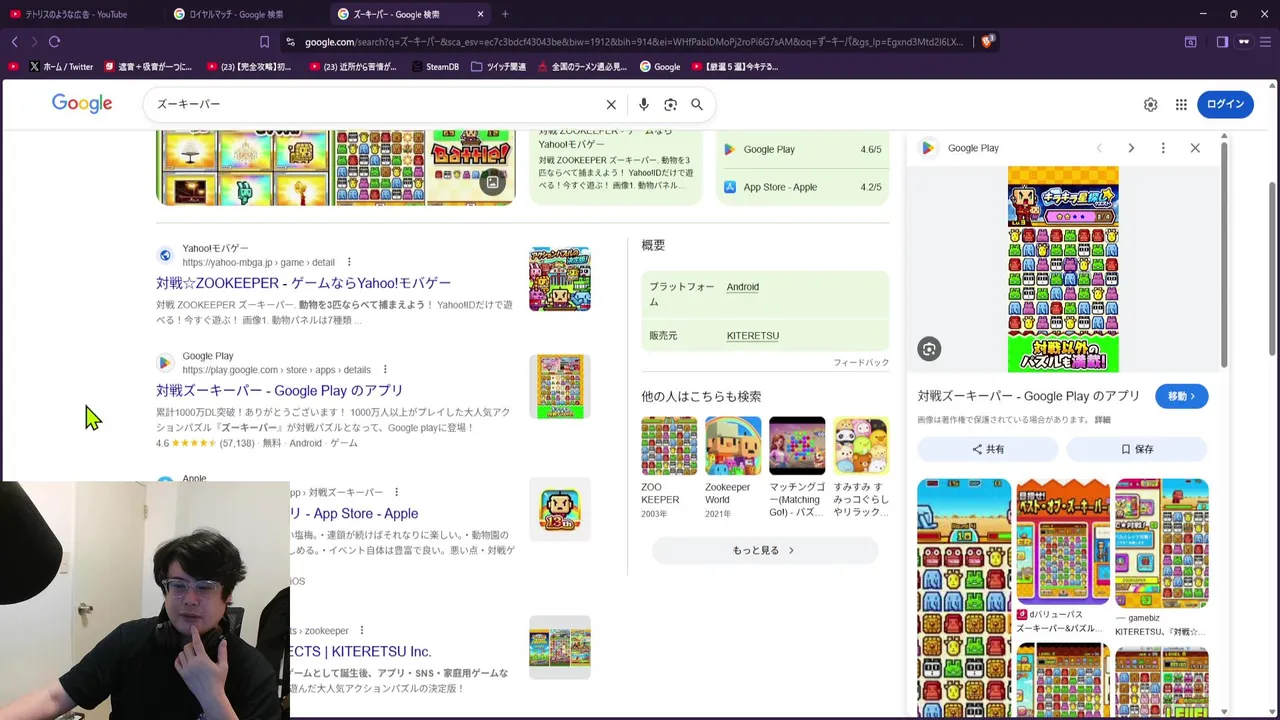Viewport: 1280px width, 720px height.
Task: Open the ホーム / Twitter bookmark
Action: 61,67
